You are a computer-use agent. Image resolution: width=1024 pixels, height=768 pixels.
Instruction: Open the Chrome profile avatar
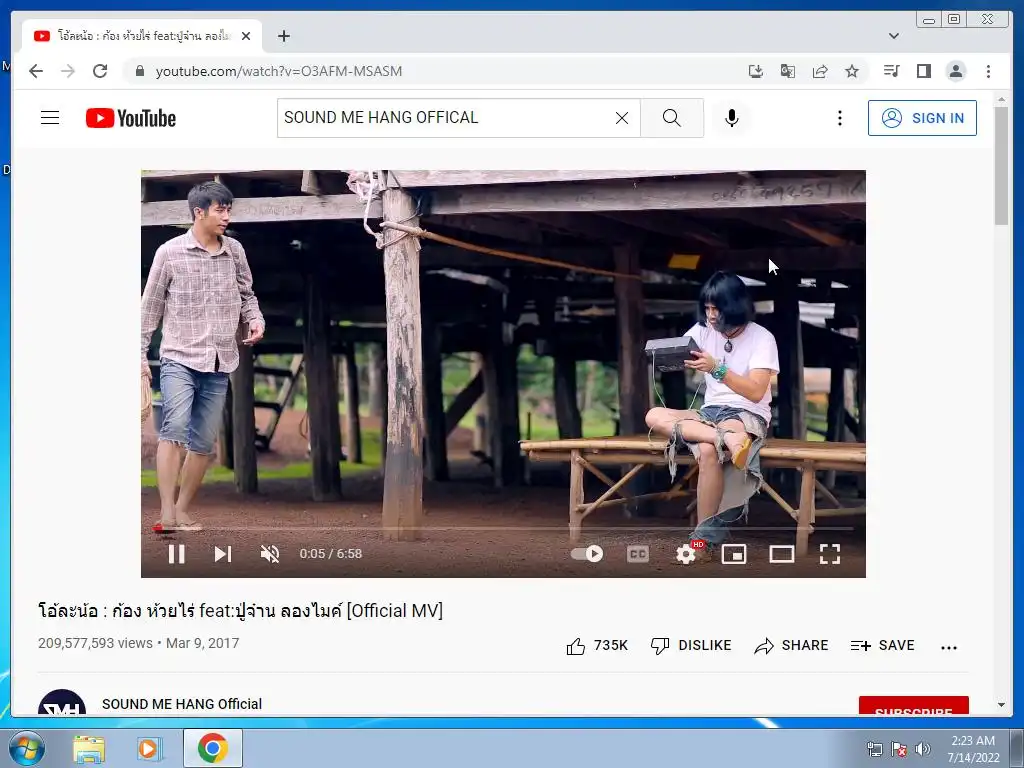[956, 71]
